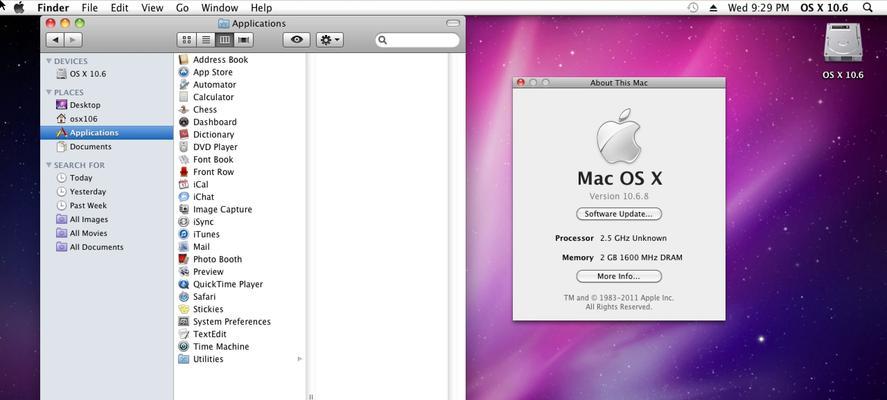This screenshot has height=400, width=887.
Task: Open the File menu
Action: (89, 8)
